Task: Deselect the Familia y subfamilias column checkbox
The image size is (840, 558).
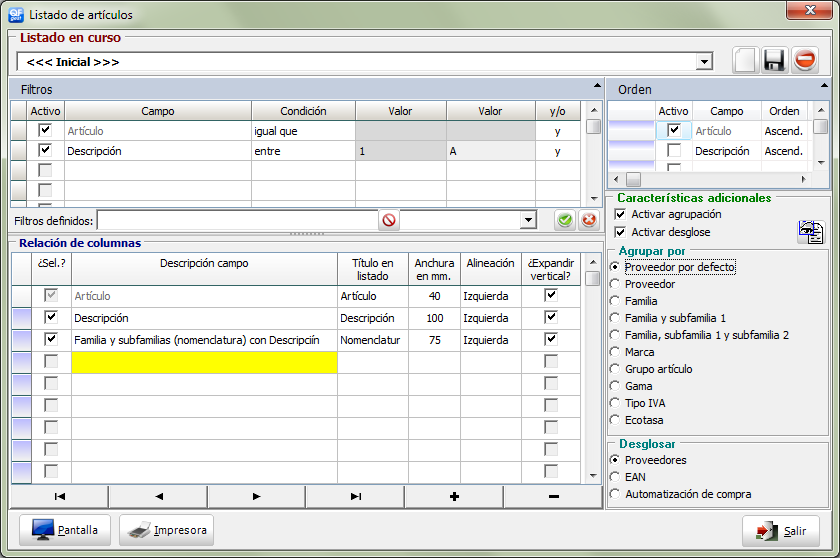Action: 51,339
